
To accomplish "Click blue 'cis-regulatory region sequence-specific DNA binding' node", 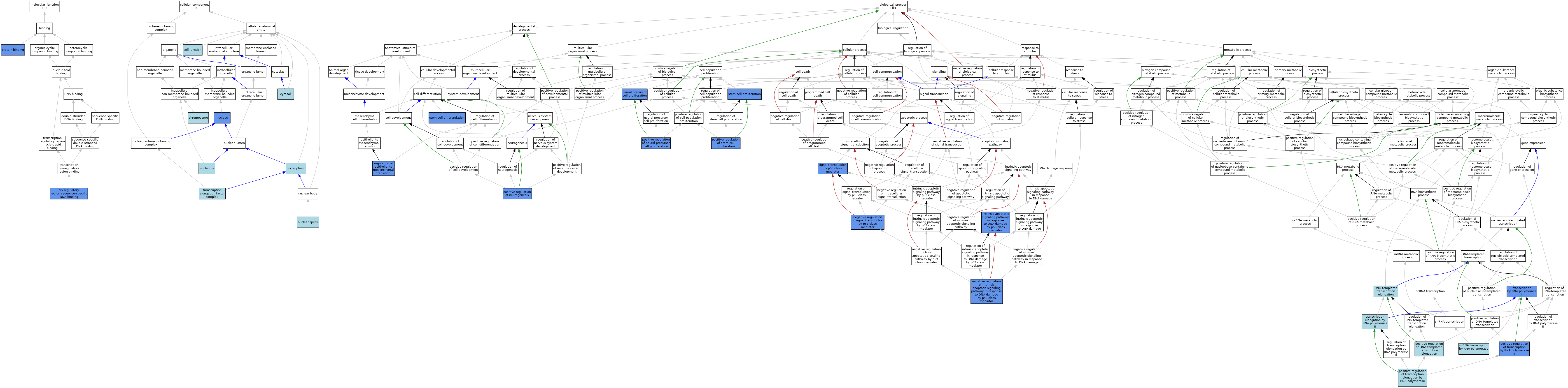I will pos(69,193).
